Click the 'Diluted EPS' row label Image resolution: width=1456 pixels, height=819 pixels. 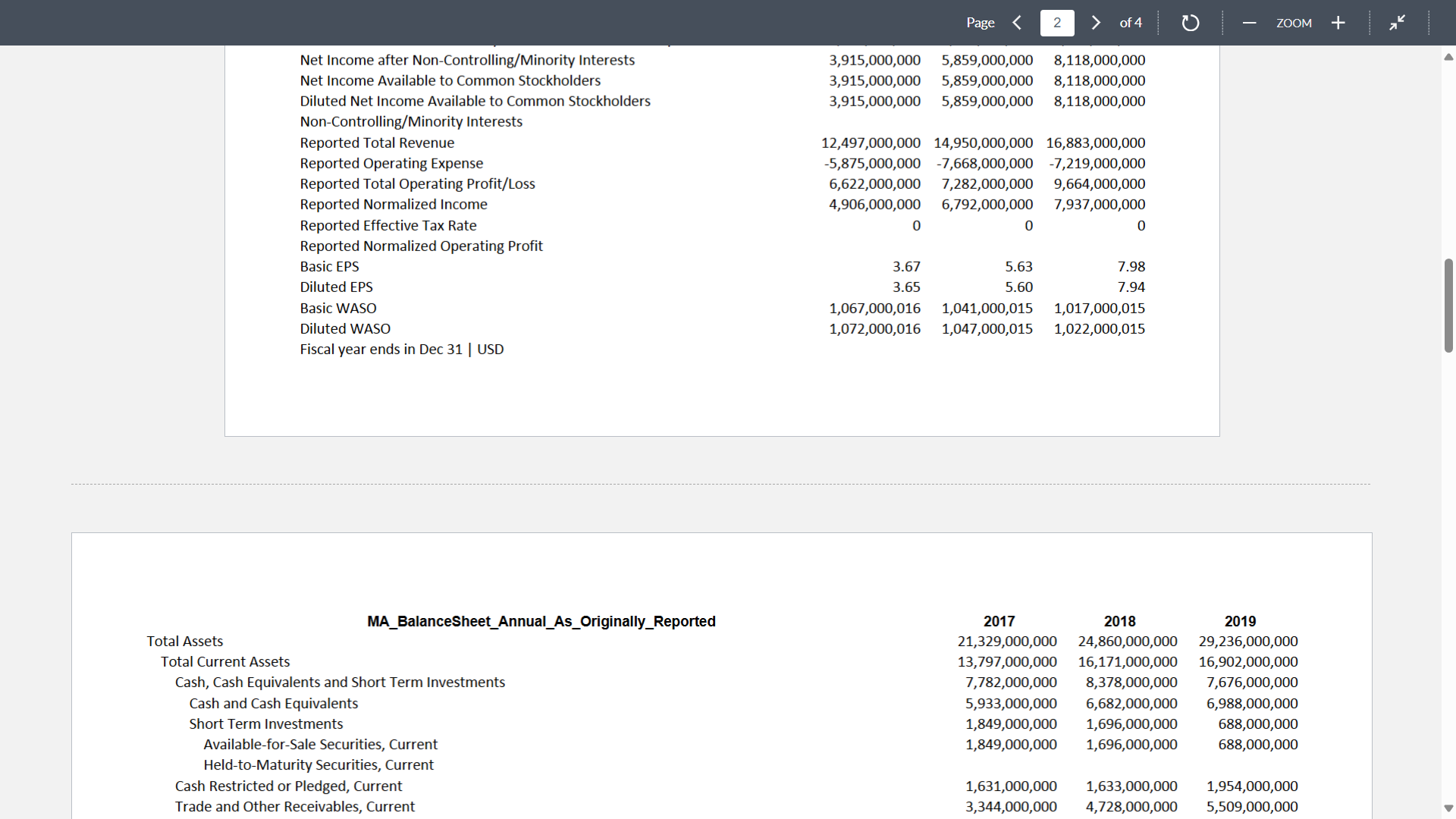tap(336, 287)
